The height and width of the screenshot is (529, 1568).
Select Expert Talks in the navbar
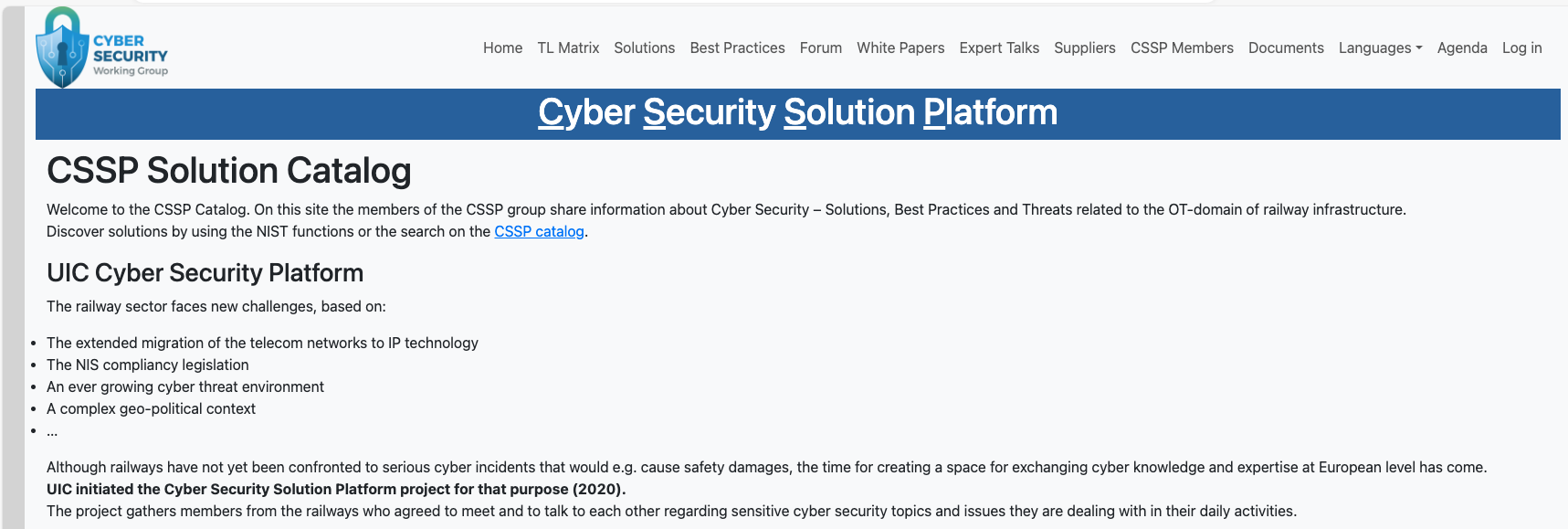999,48
